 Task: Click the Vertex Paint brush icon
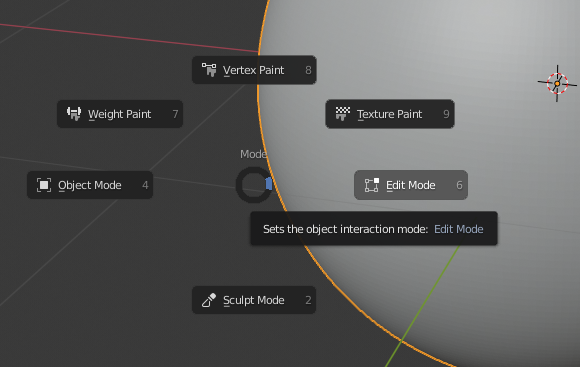(x=209, y=70)
